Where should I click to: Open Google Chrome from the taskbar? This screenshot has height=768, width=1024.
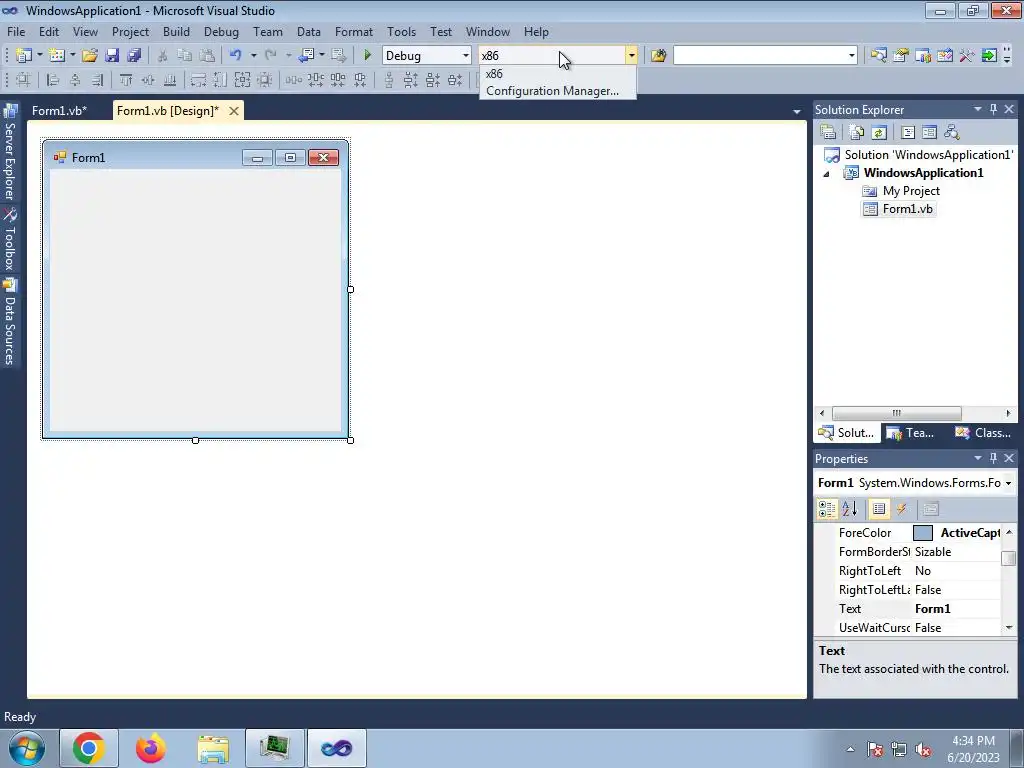(x=89, y=748)
